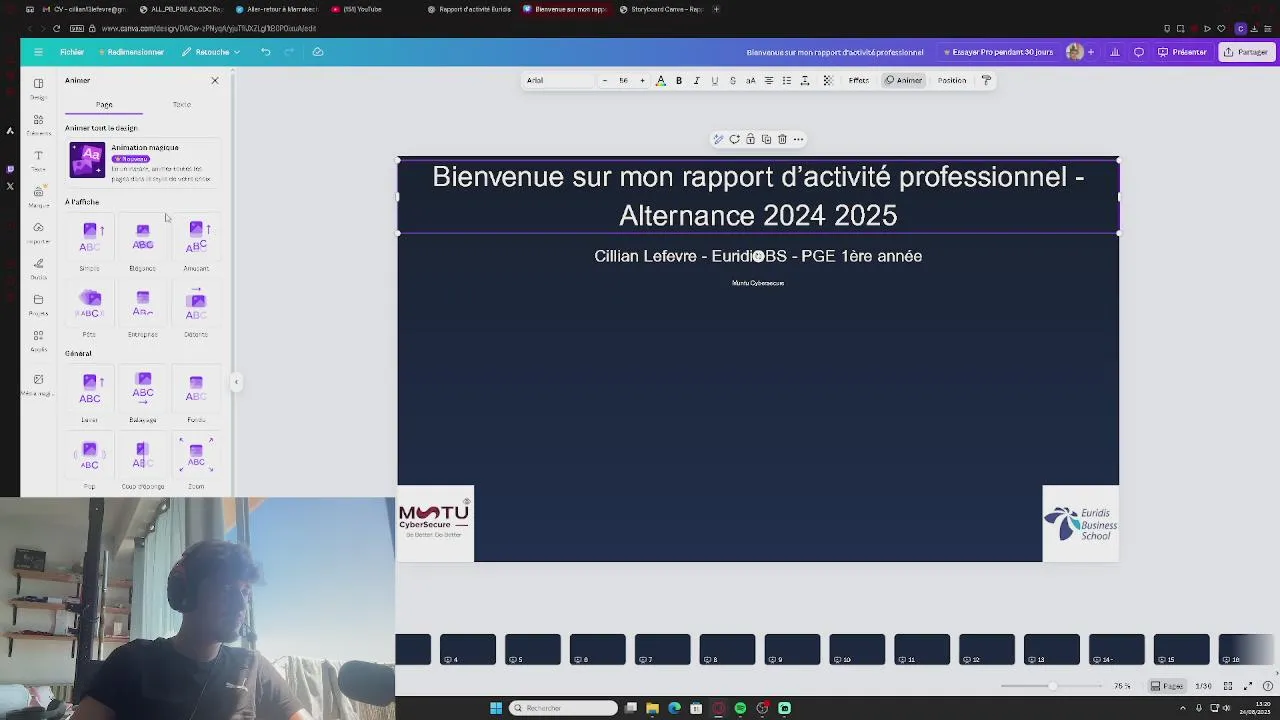Open the Éléments panel in sidebar
The height and width of the screenshot is (720, 1280).
(x=38, y=124)
